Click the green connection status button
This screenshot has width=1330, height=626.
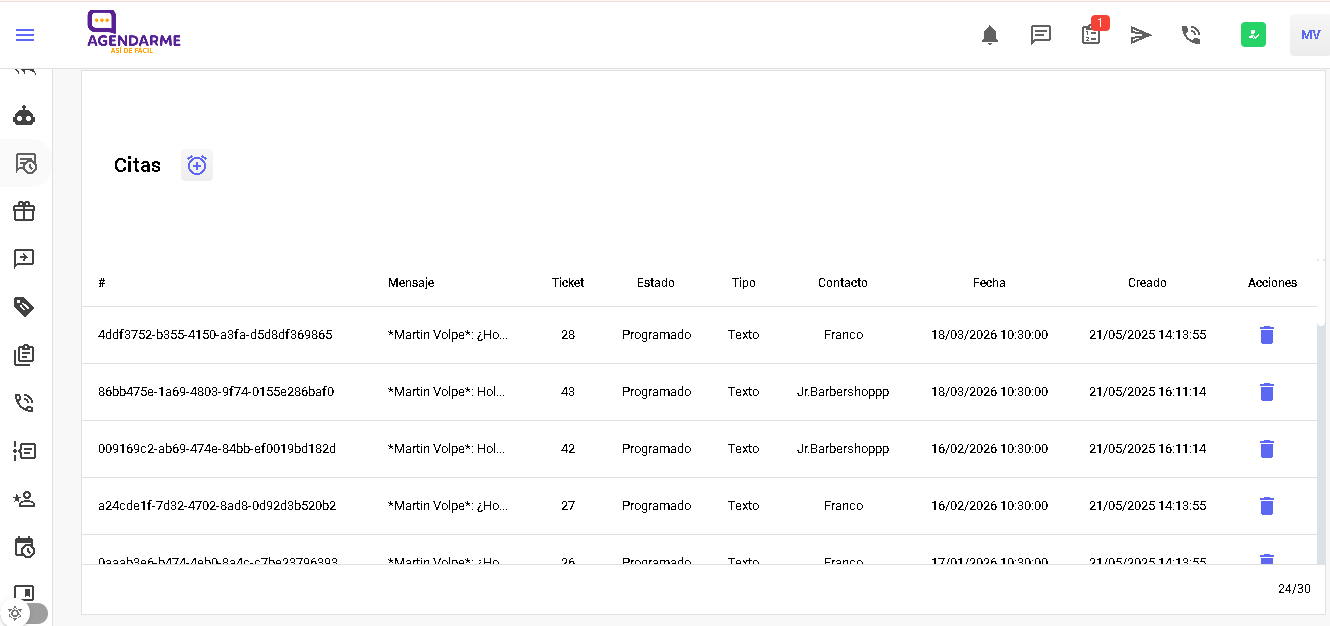click(1254, 35)
